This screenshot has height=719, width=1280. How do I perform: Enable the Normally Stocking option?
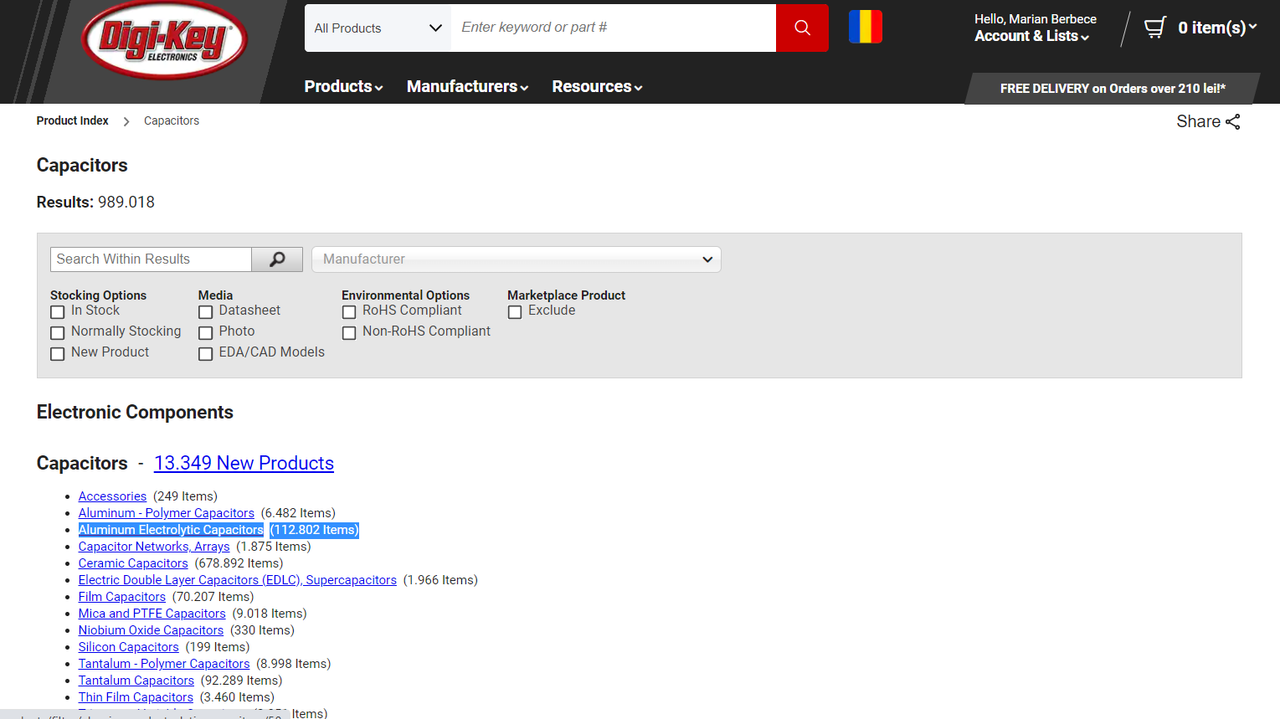57,333
